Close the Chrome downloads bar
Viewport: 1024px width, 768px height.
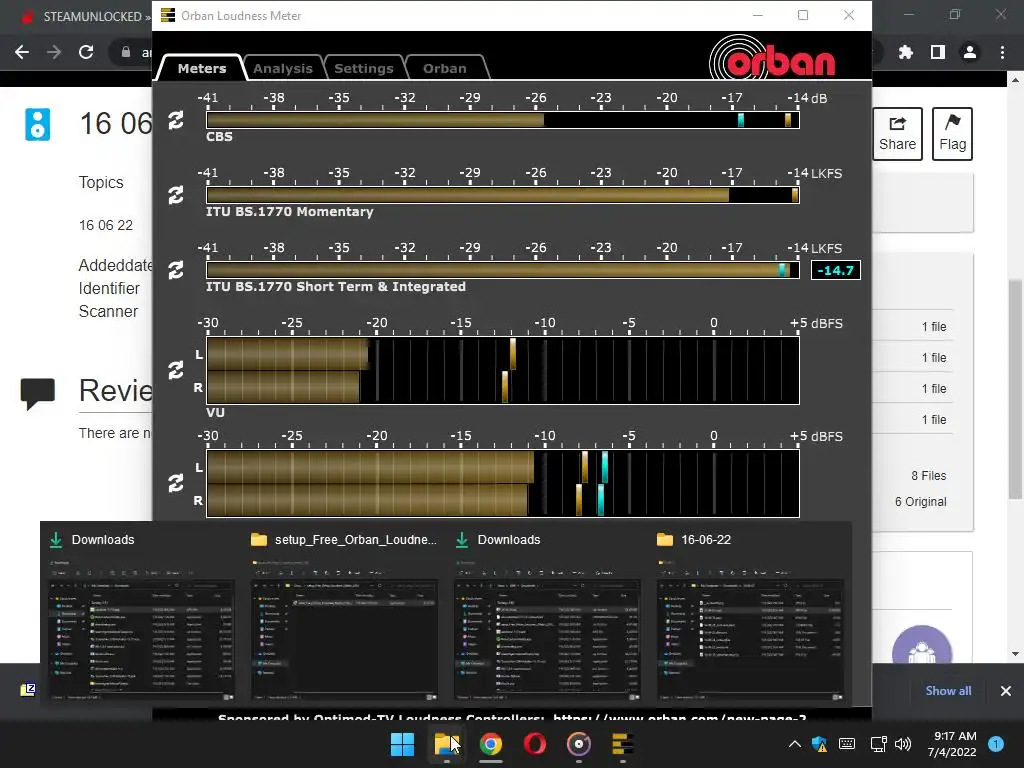pyautogui.click(x=1006, y=691)
